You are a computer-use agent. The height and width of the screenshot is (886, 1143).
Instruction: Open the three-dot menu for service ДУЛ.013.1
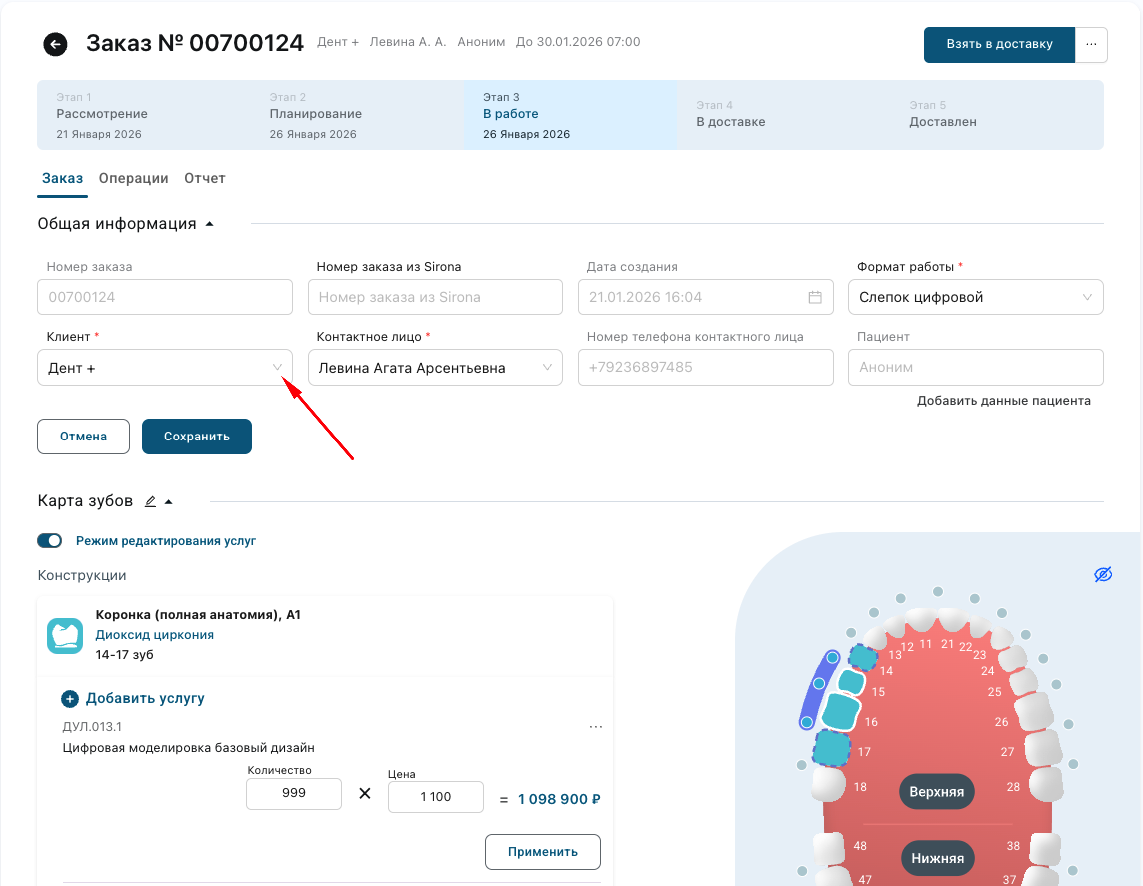[x=596, y=727]
